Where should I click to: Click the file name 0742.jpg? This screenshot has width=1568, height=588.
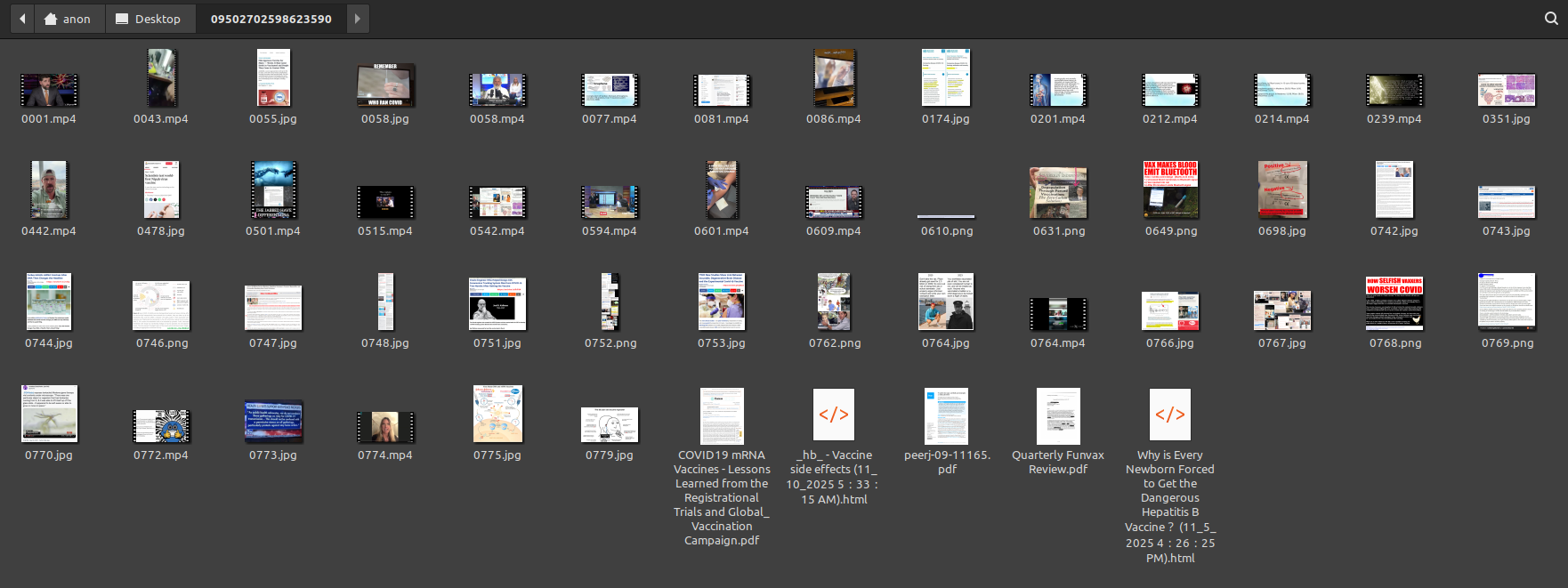1394,231
